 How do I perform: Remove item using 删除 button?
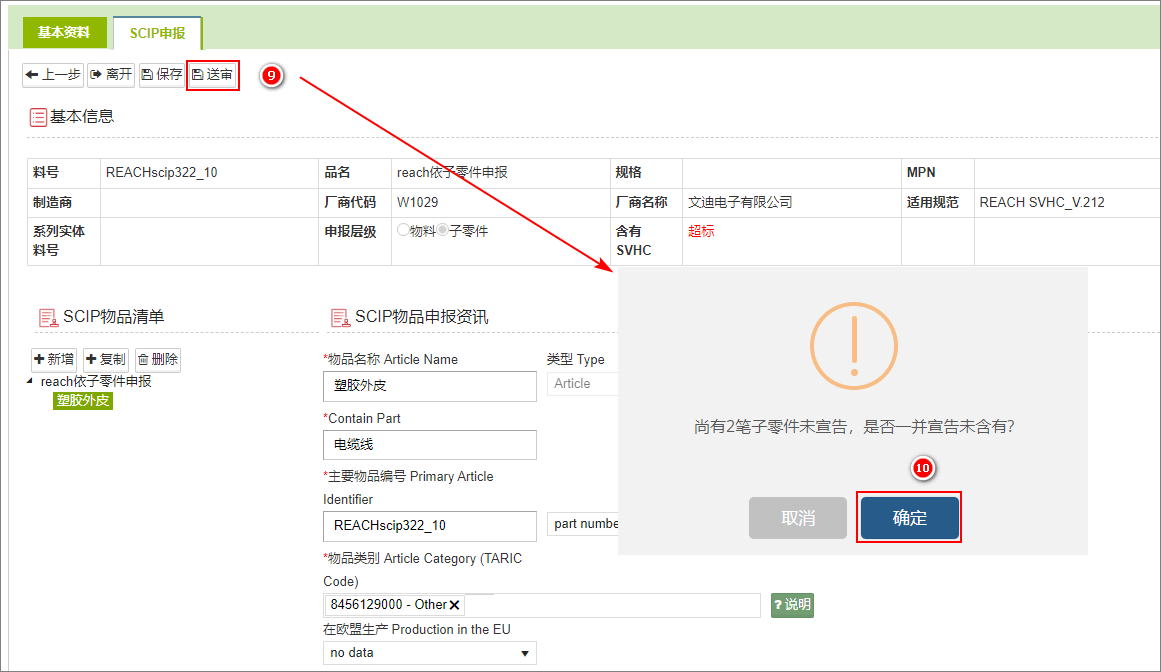pos(158,360)
